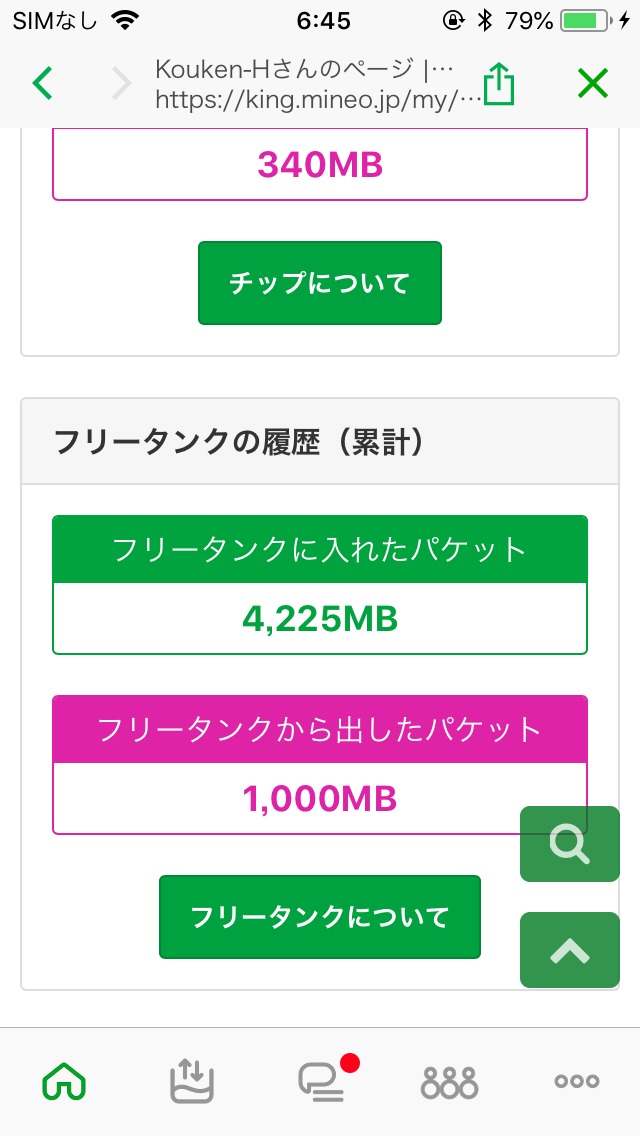
Task: Open the tank download tray tab
Action: tap(191, 1081)
